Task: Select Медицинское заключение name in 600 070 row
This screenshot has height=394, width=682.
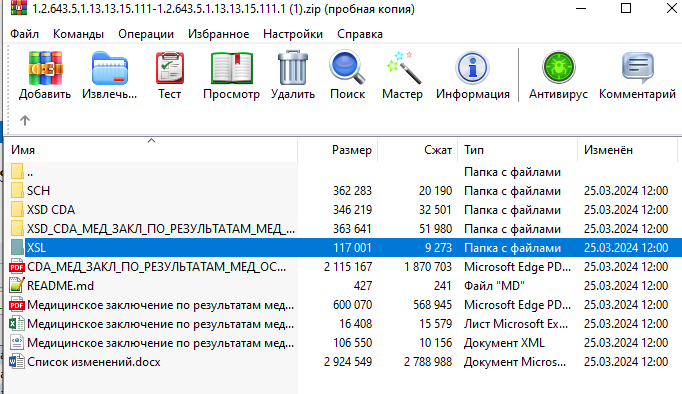Action: point(160,305)
